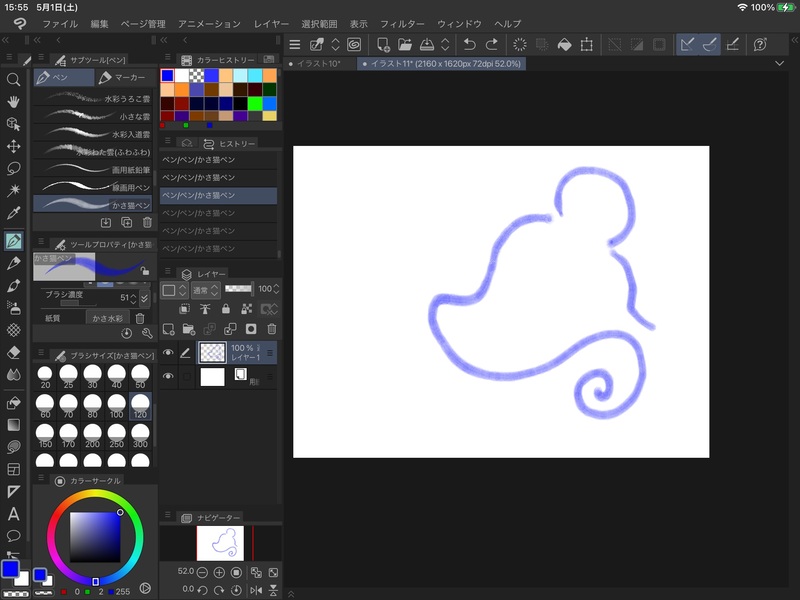This screenshot has height=600, width=800.
Task: Click the layer opacity slider
Action: (239, 289)
